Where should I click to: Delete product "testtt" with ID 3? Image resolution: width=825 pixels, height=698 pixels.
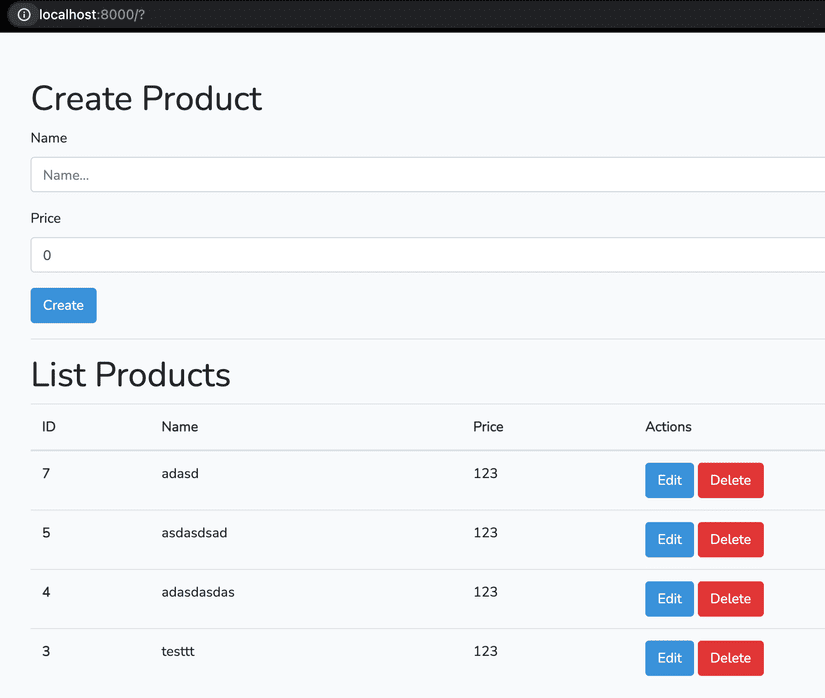730,657
